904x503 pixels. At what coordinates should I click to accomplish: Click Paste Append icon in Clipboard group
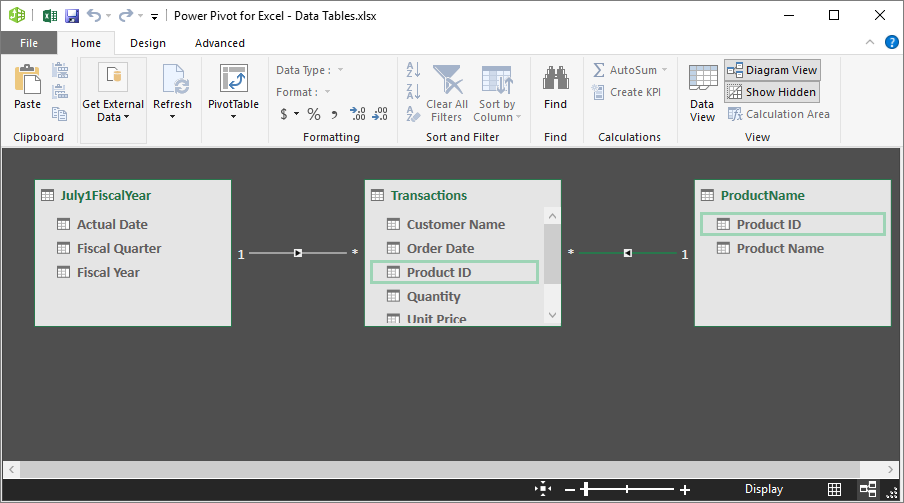[x=60, y=70]
